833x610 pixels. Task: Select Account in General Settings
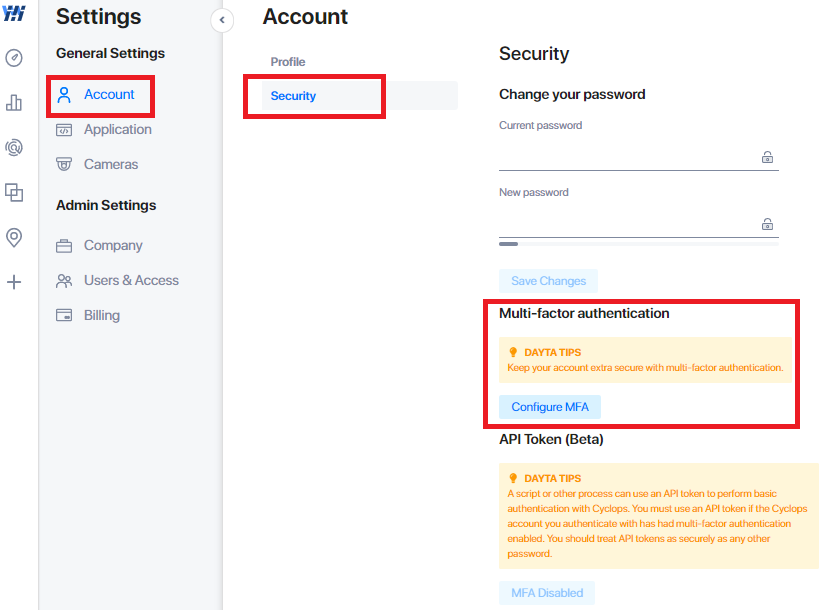tap(100, 95)
